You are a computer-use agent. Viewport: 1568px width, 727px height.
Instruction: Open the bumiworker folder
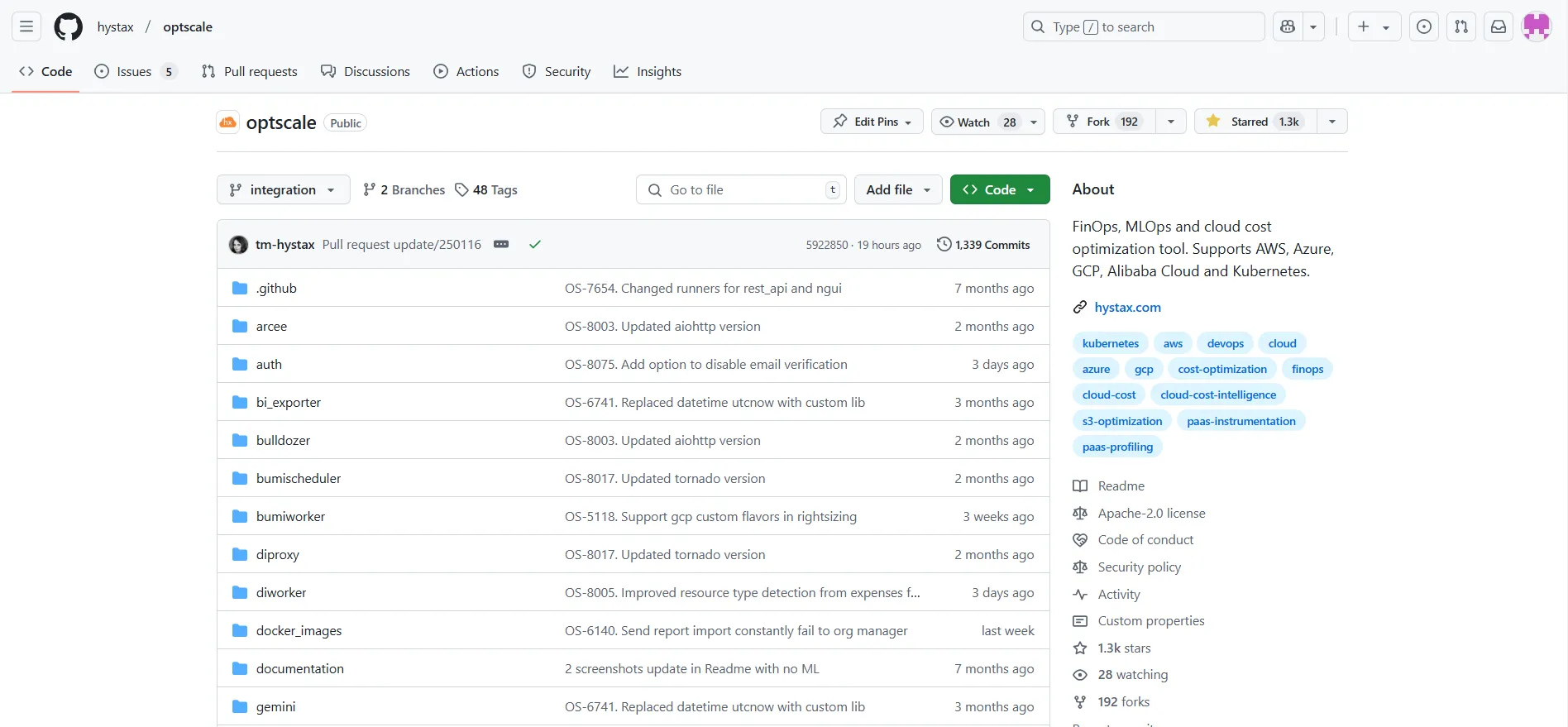click(290, 516)
